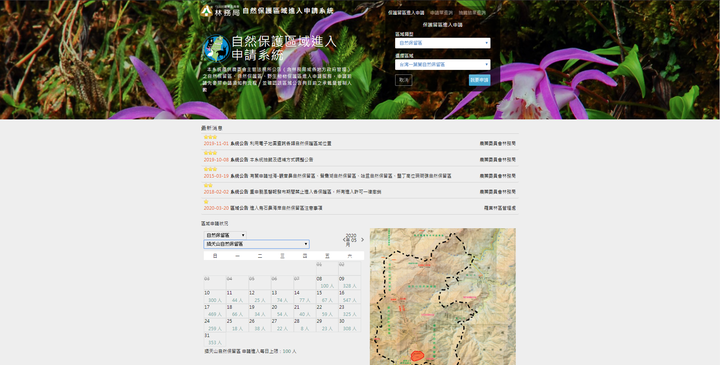
Task: Select calendar day 25 with 18 人
Action: 237,325
